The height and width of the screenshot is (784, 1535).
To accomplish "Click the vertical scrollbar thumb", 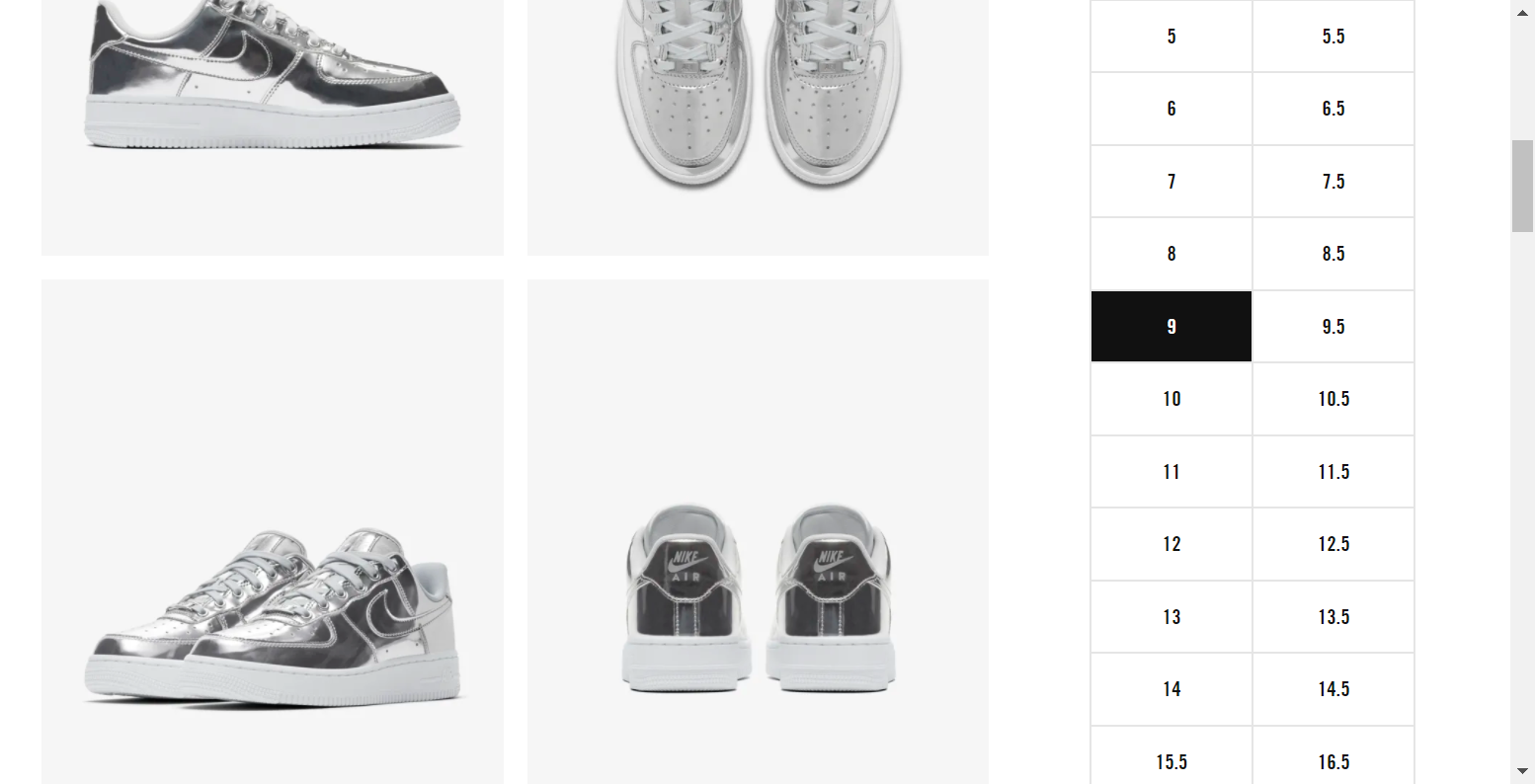I will [1522, 186].
